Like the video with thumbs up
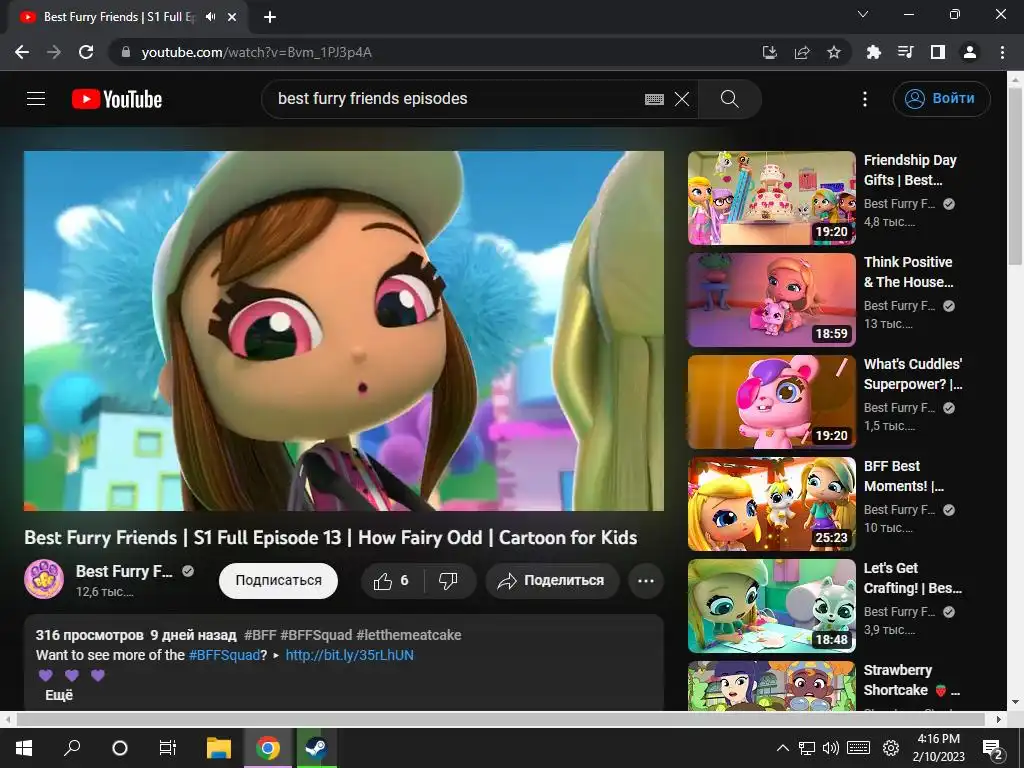The width and height of the screenshot is (1024, 768). pos(391,581)
